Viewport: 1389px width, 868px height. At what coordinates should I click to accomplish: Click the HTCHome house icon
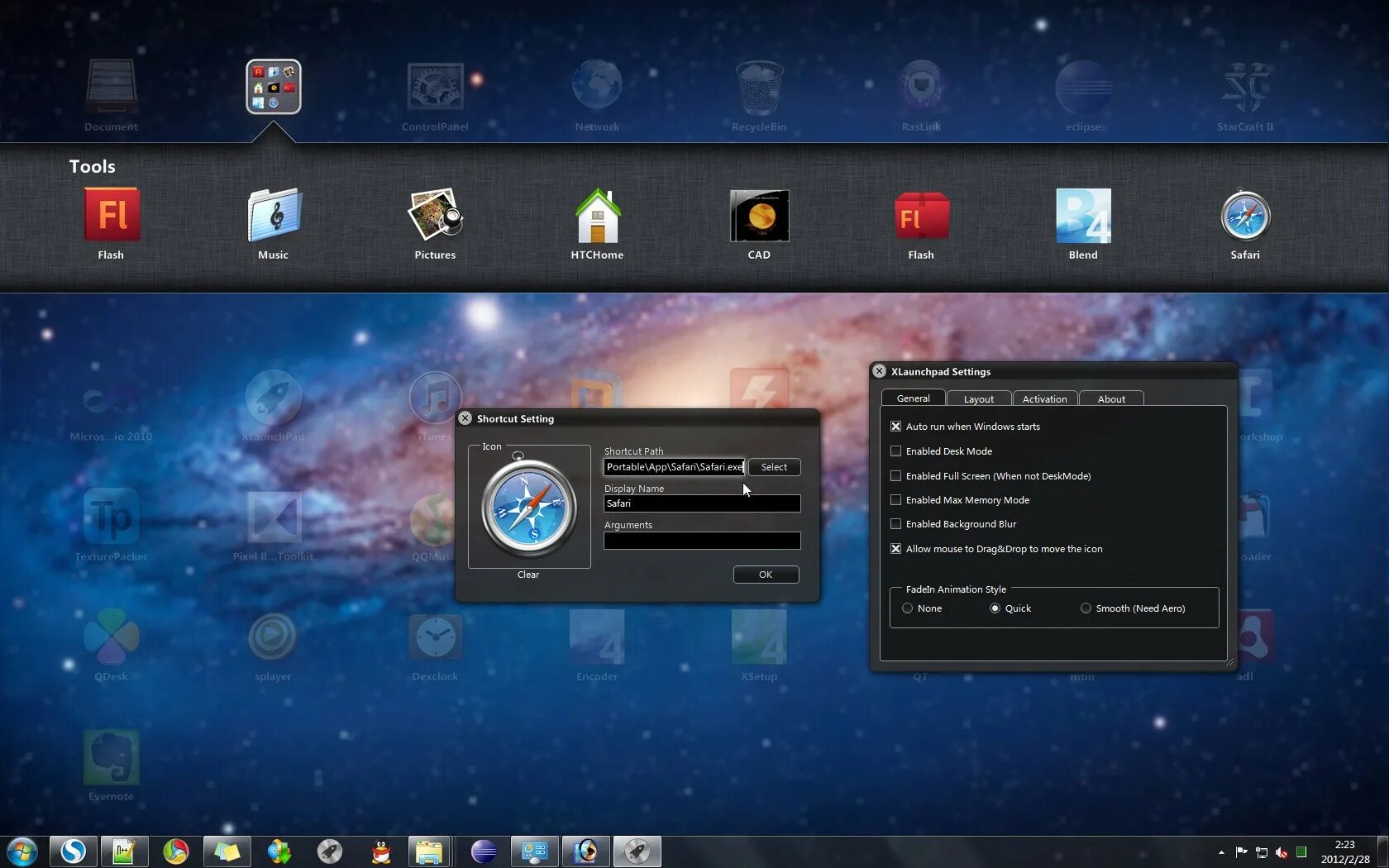[597, 216]
